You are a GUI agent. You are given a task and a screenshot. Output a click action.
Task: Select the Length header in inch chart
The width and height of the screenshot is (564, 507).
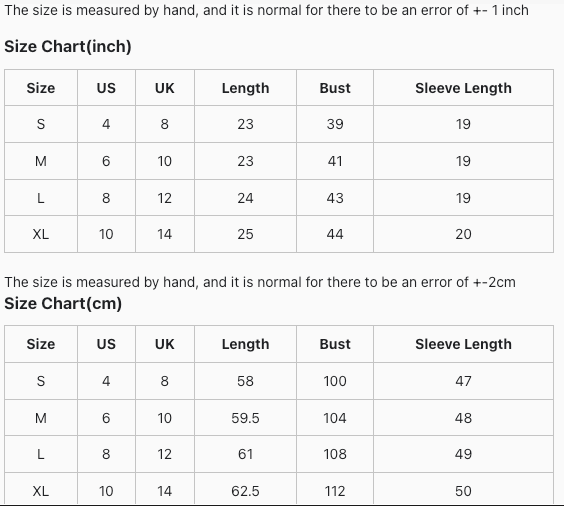pyautogui.click(x=245, y=88)
